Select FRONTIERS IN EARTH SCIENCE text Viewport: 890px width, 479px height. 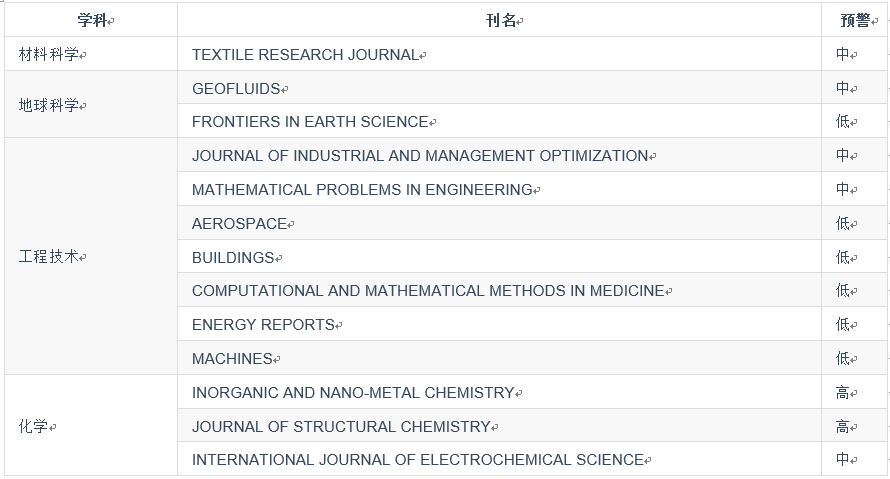310,122
